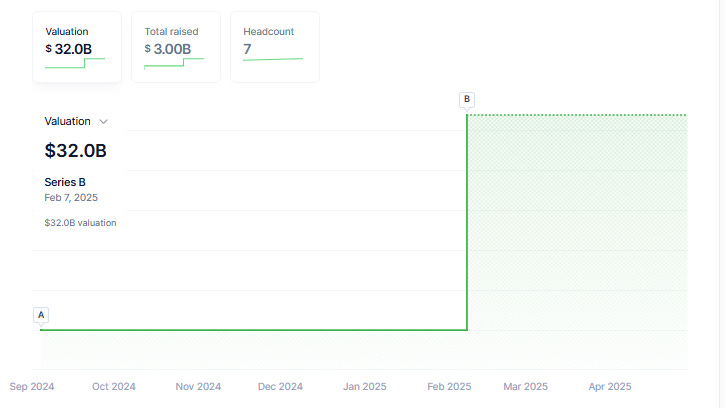Click the chevron beside Valuation

point(104,122)
